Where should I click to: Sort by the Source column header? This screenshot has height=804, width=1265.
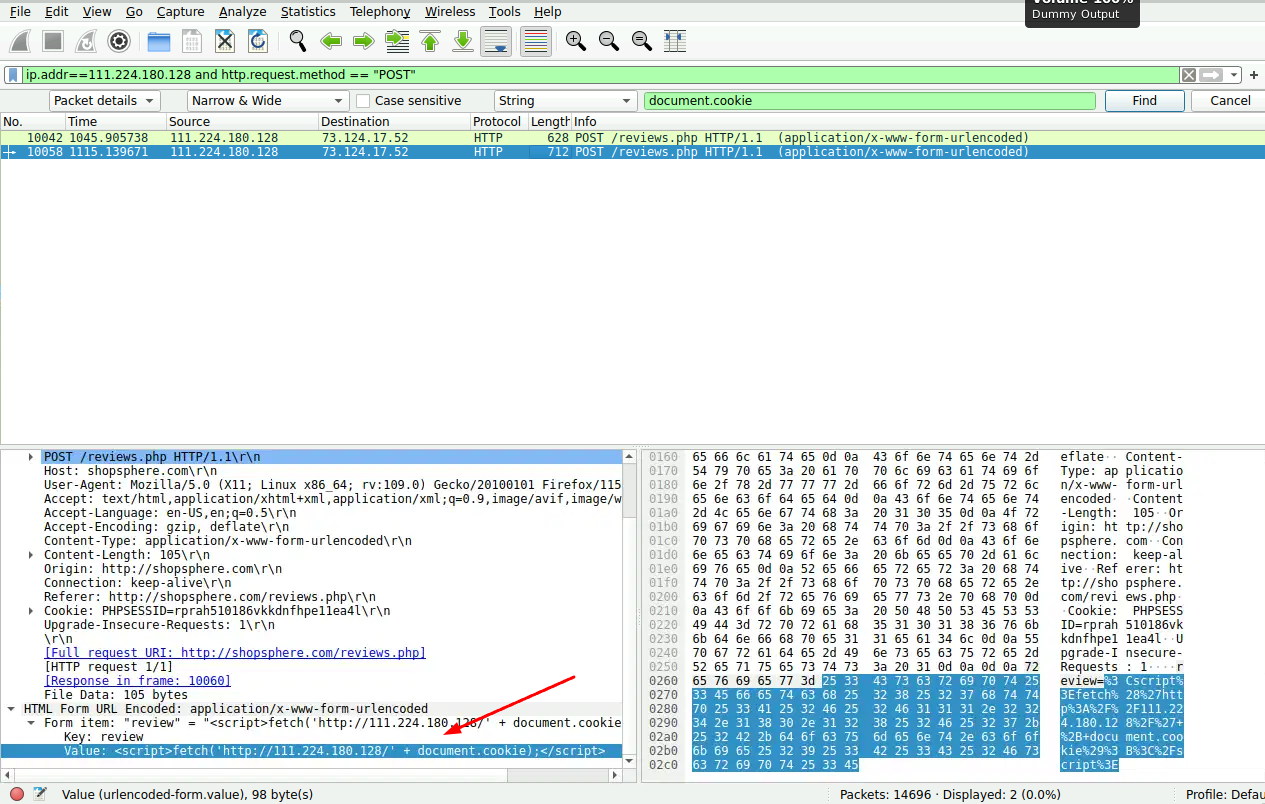click(241, 121)
